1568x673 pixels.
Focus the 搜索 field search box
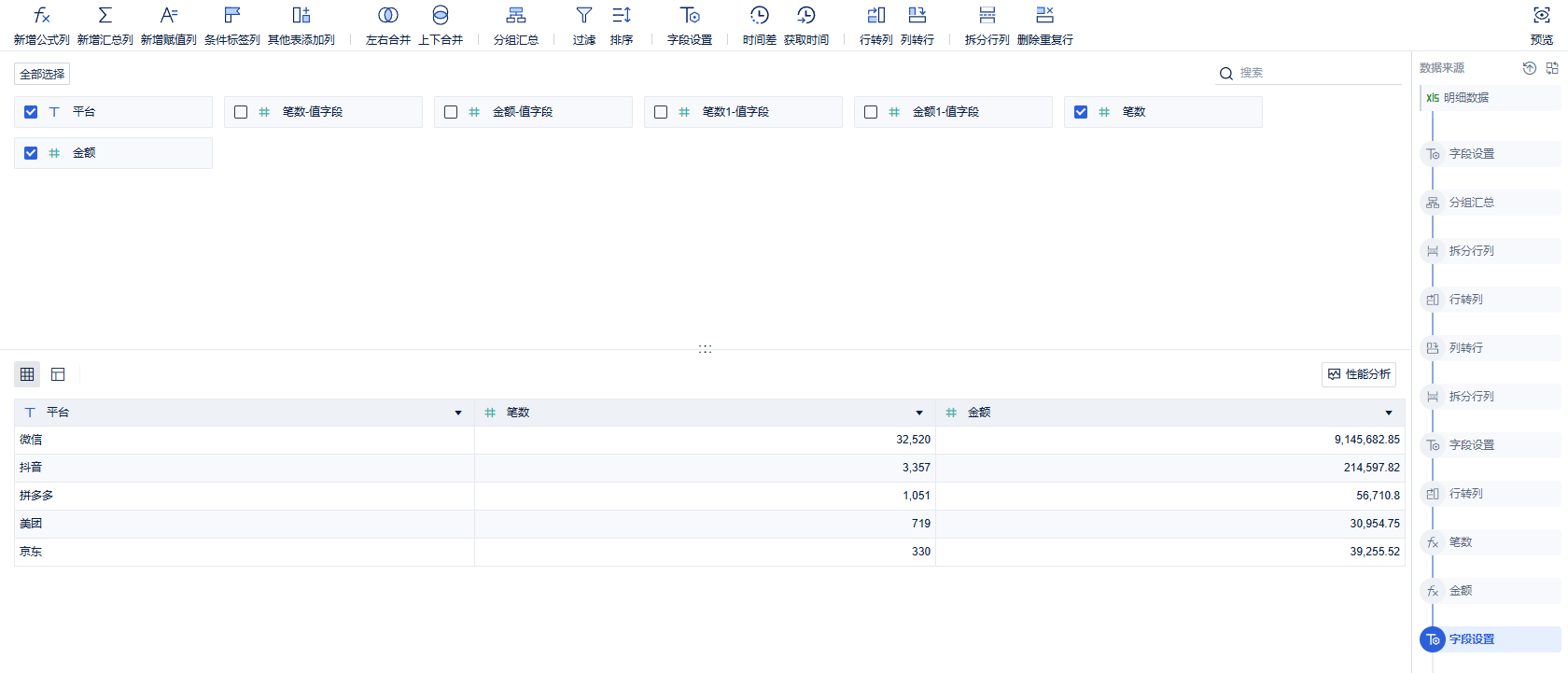point(1316,73)
